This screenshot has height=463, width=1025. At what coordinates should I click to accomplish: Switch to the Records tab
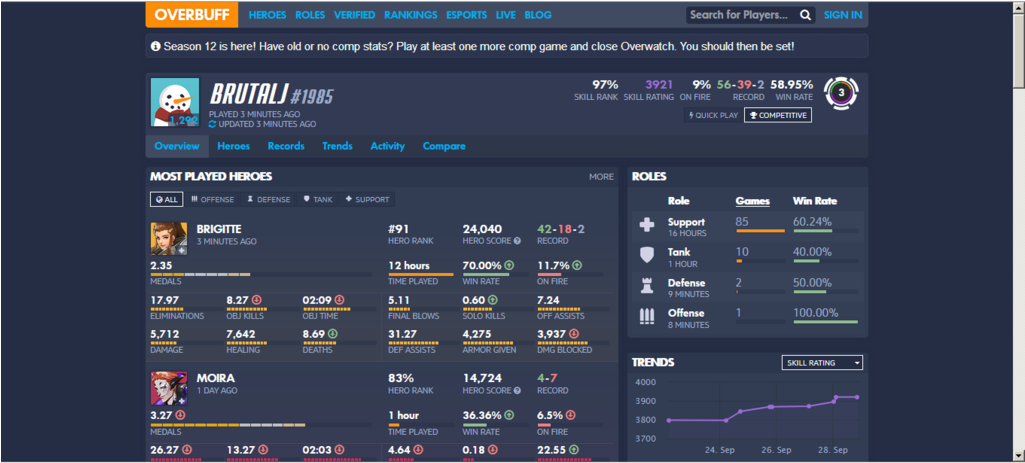(x=286, y=146)
